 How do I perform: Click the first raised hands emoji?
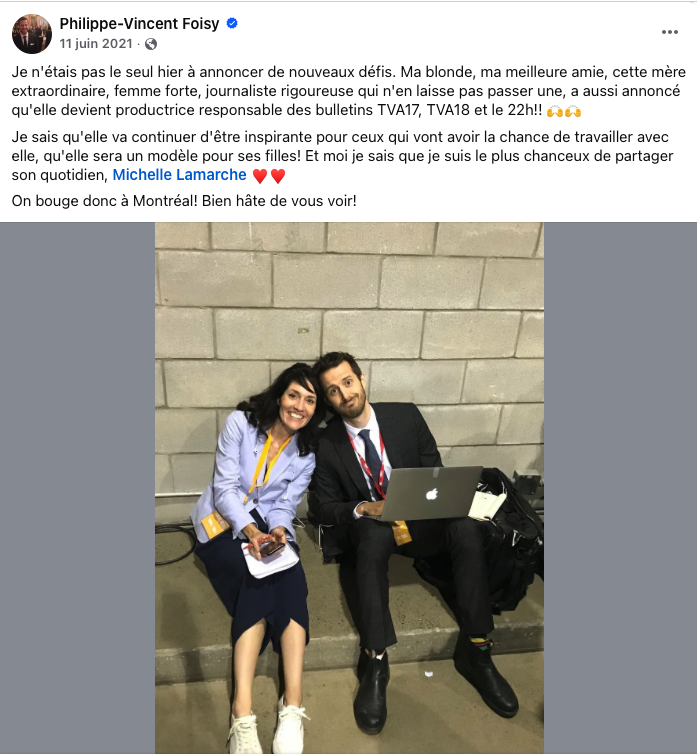555,112
